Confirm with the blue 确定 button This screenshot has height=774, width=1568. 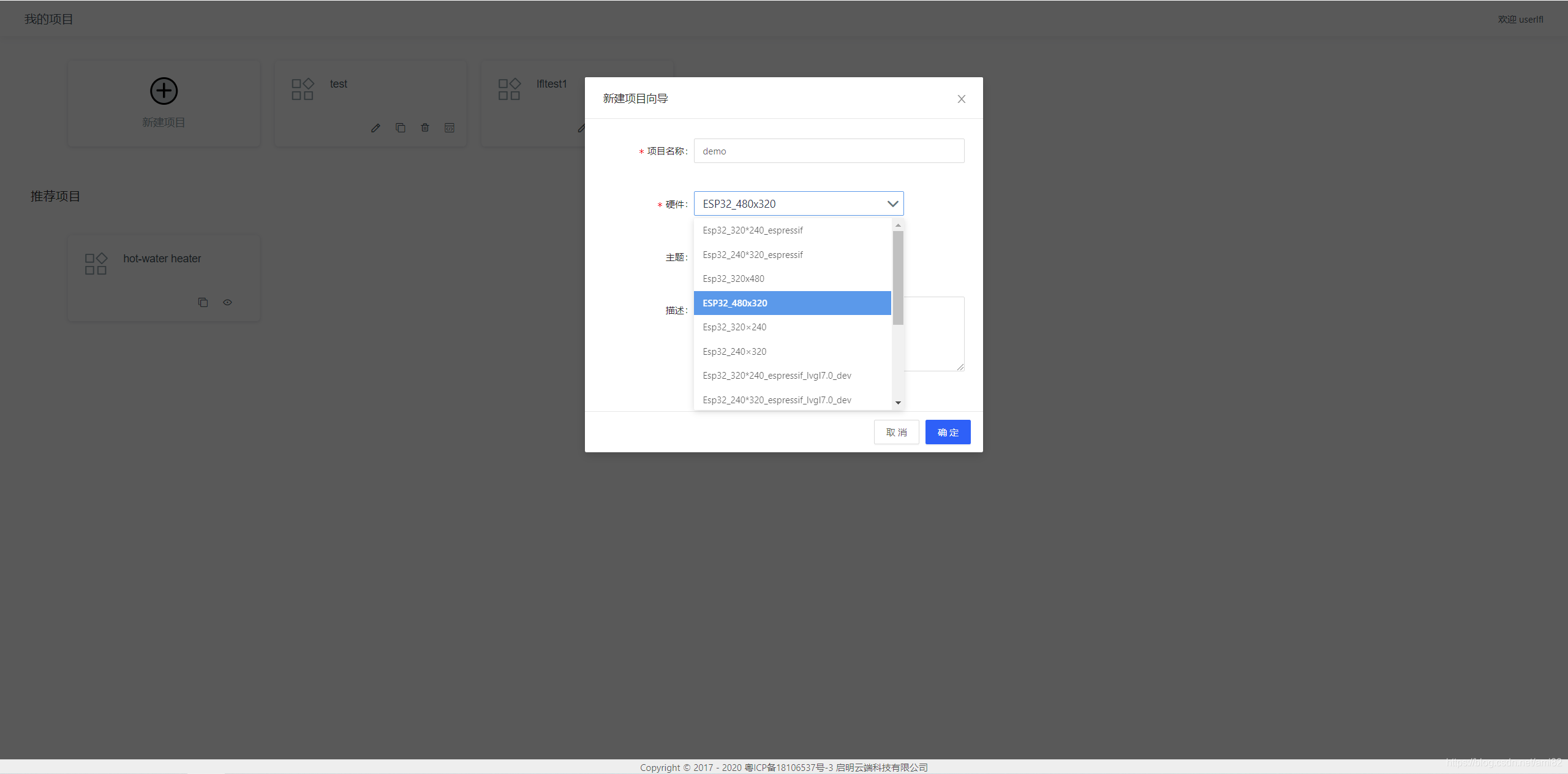pos(948,432)
